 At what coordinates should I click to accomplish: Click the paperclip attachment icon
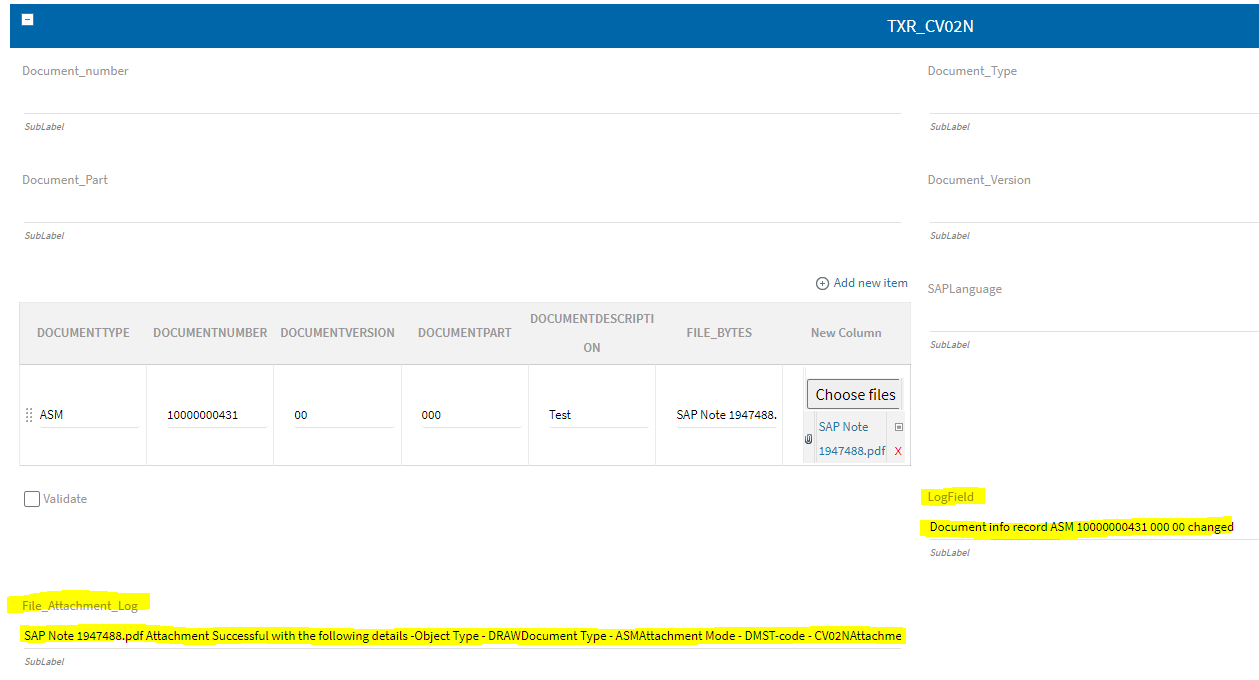pos(808,439)
